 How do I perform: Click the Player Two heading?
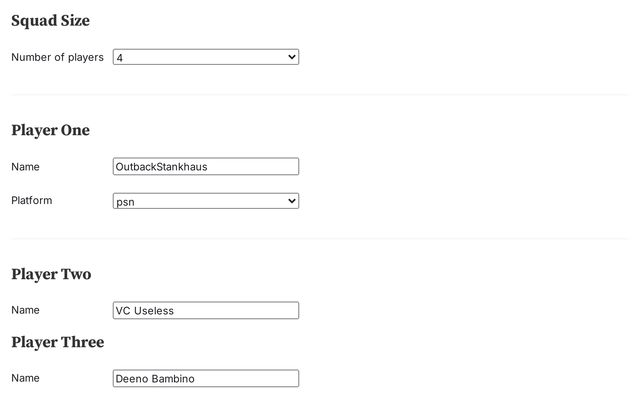[51, 274]
